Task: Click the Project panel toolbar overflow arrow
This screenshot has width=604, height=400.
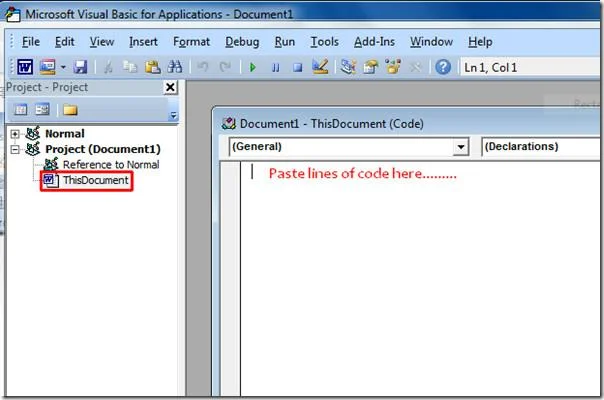Action: point(173,115)
